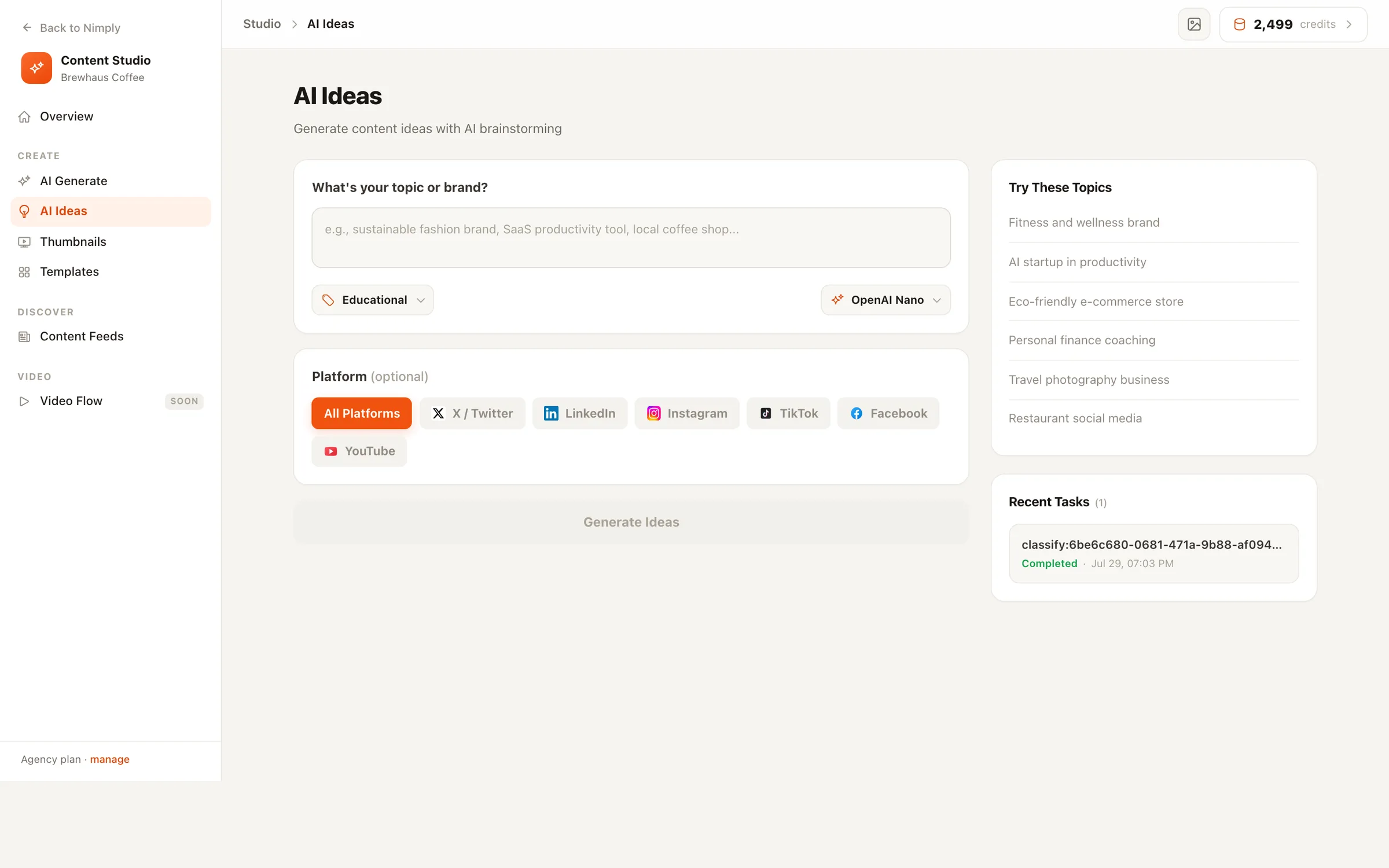The height and width of the screenshot is (868, 1389).
Task: Click the Content Feeds newspaper icon
Action: [x=24, y=337]
